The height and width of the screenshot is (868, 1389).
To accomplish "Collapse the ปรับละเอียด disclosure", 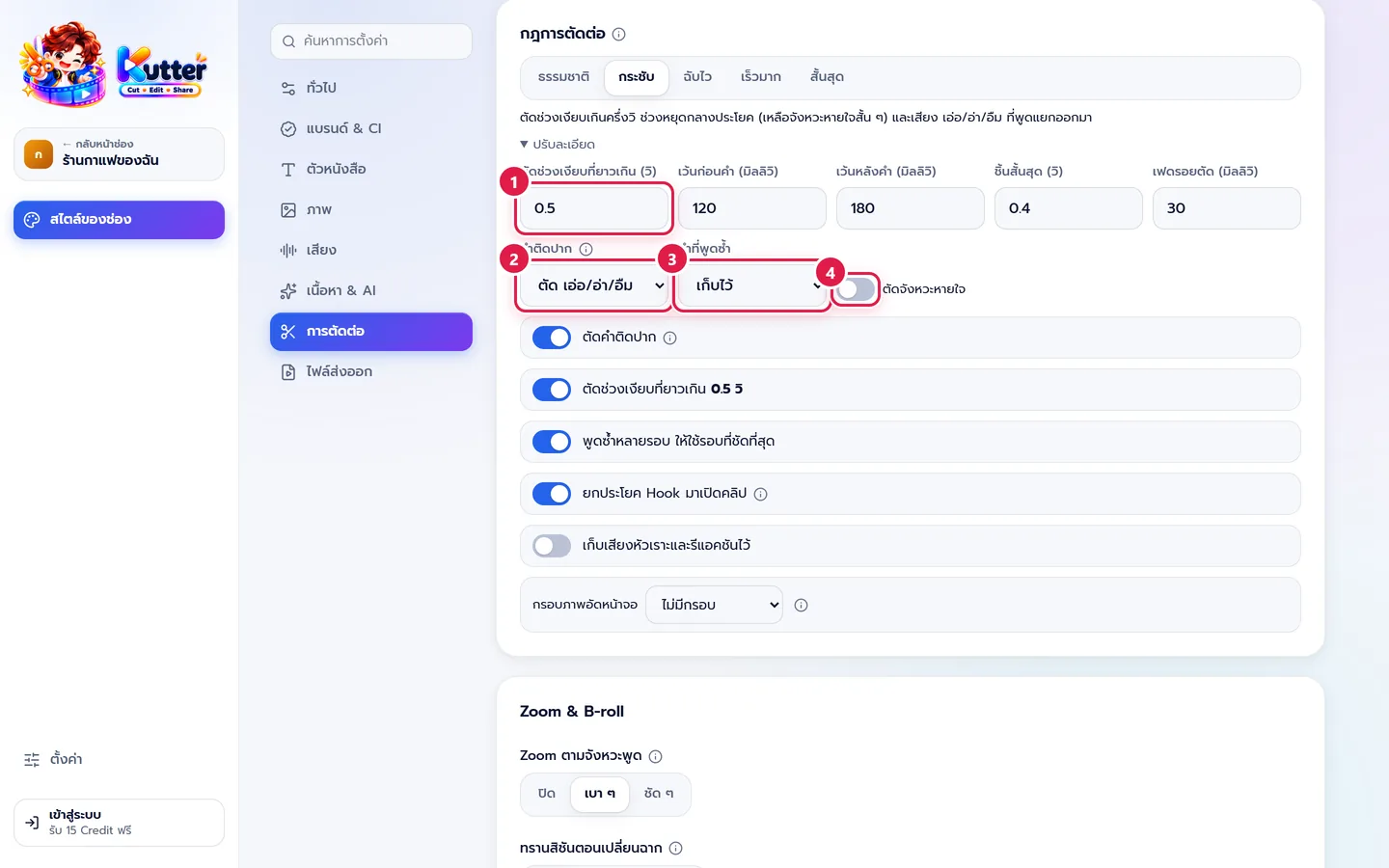I will click(x=558, y=145).
